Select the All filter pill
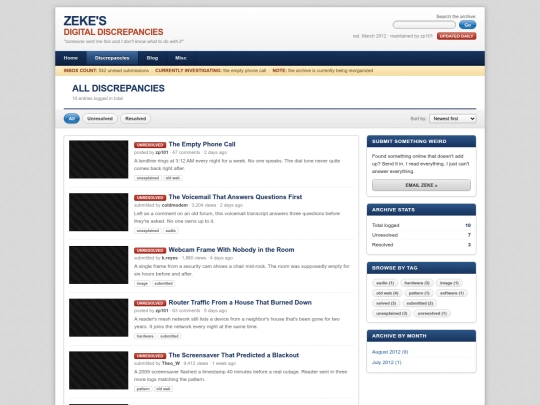The width and height of the screenshot is (540, 405). [x=72, y=118]
